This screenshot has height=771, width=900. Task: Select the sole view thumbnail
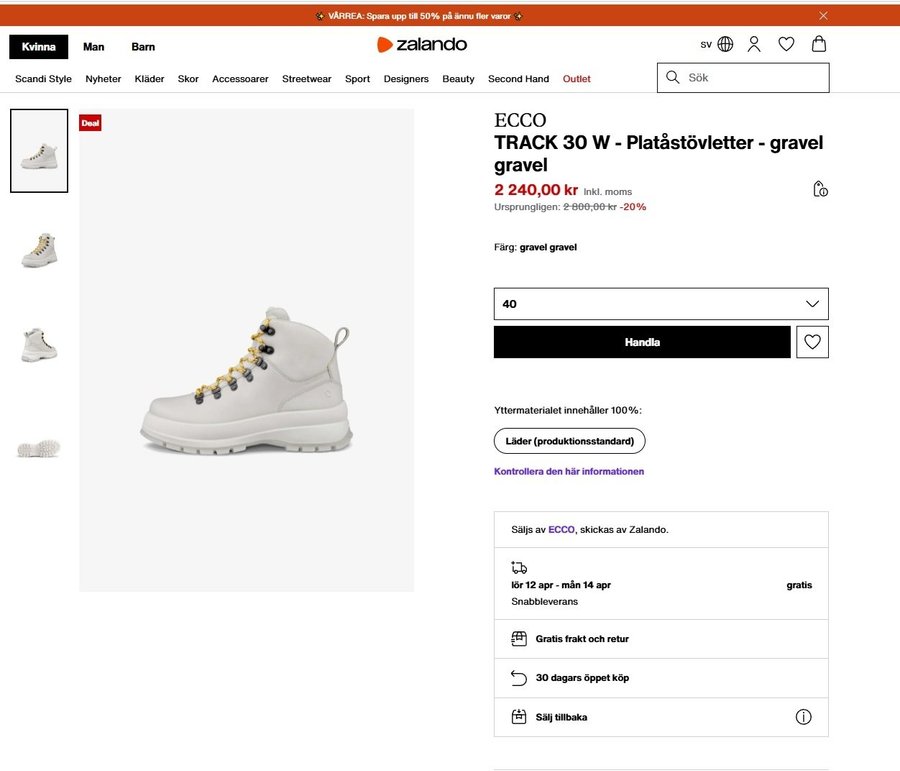(x=39, y=448)
